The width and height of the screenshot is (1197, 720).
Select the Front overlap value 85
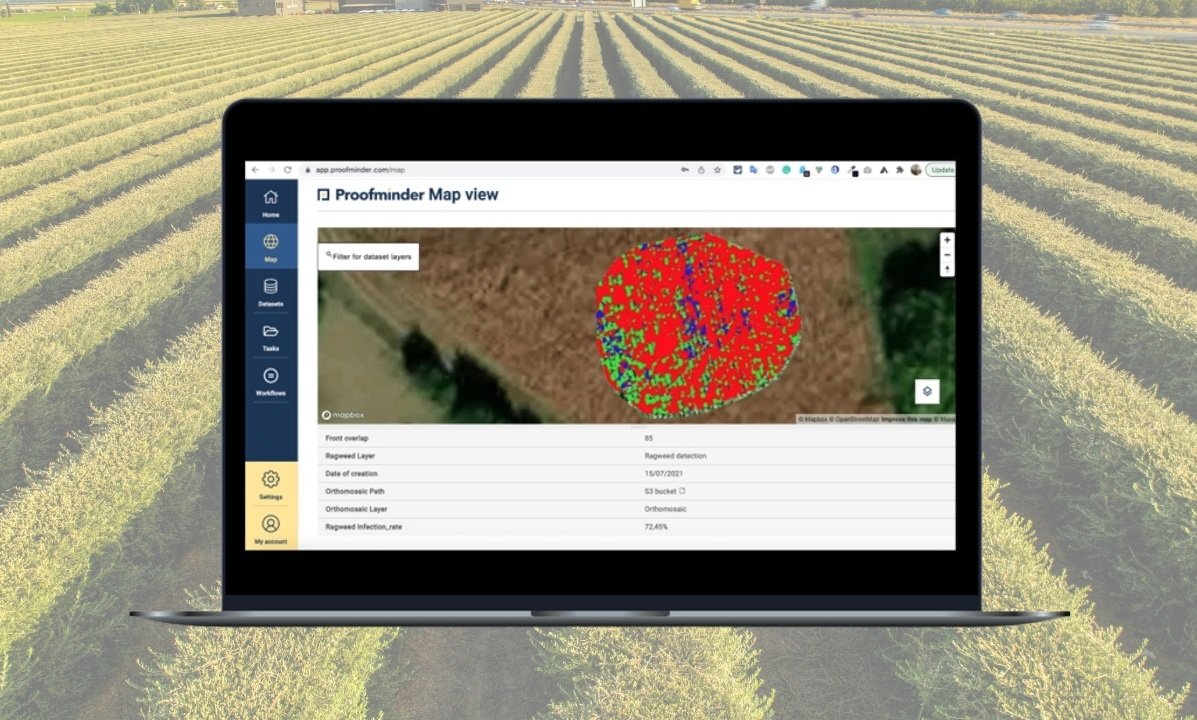(649, 437)
